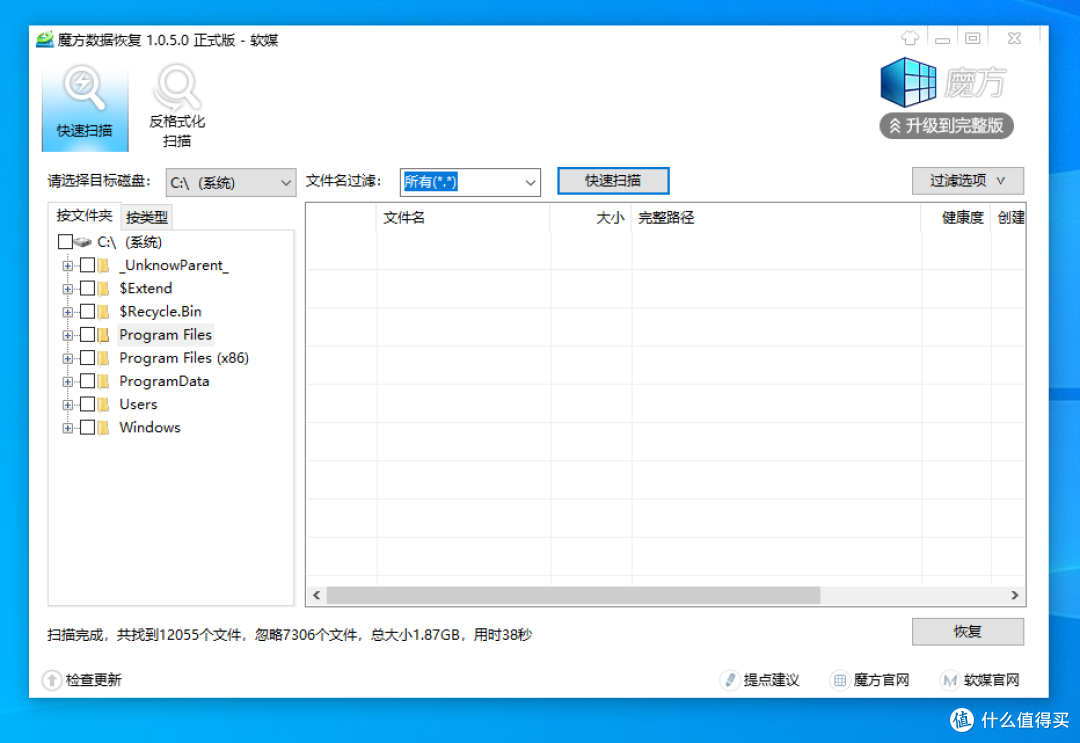Select the $Recycle.Bin tree item label
This screenshot has width=1080, height=743.
(160, 311)
